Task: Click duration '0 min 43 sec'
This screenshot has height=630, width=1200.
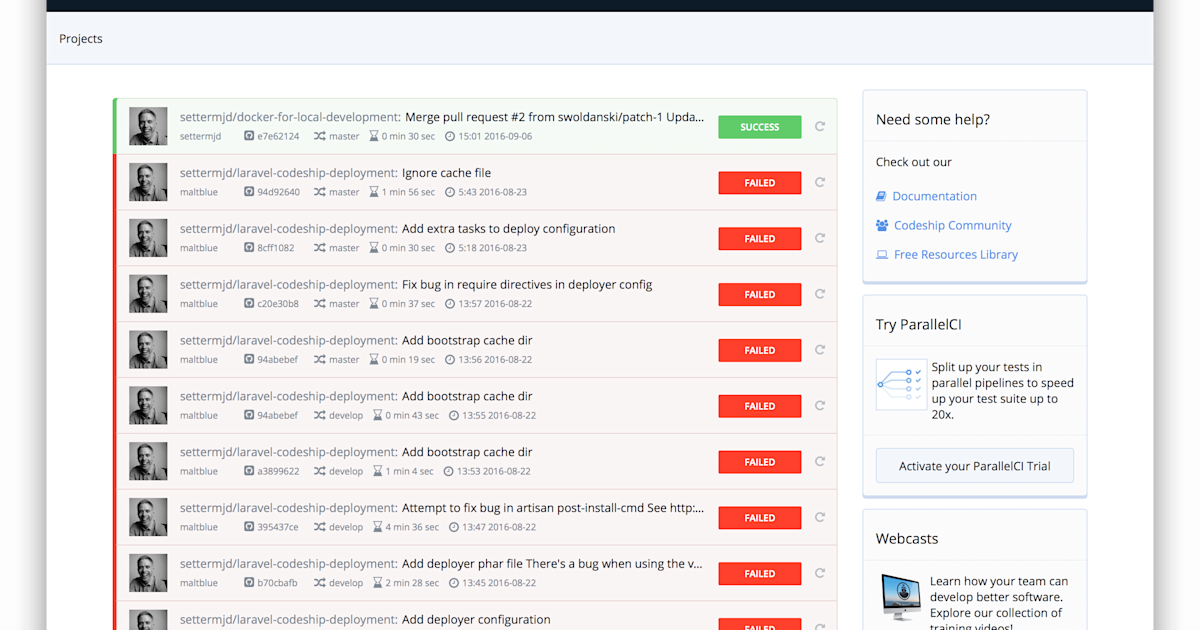Action: point(412,416)
